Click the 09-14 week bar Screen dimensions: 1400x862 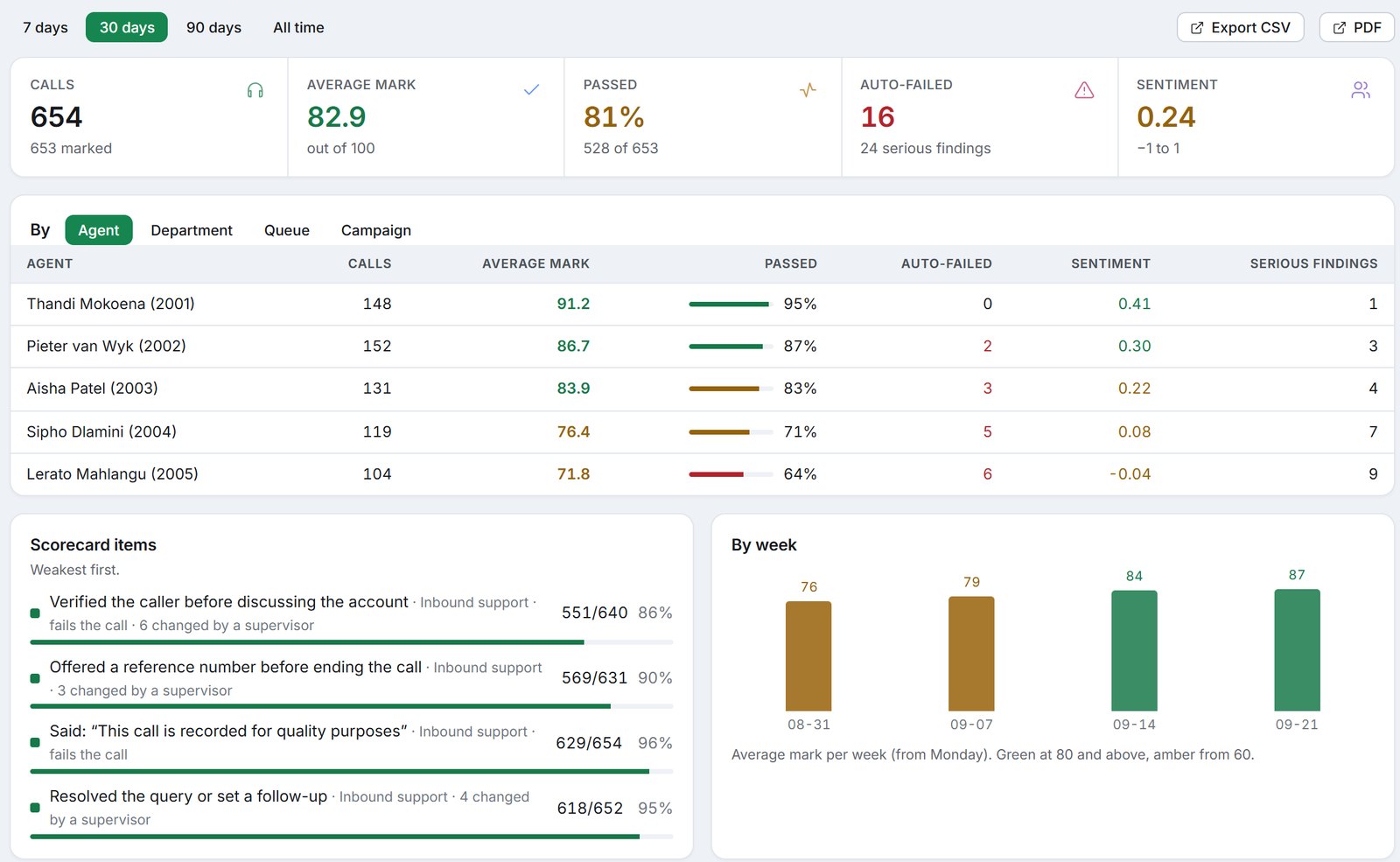1134,650
